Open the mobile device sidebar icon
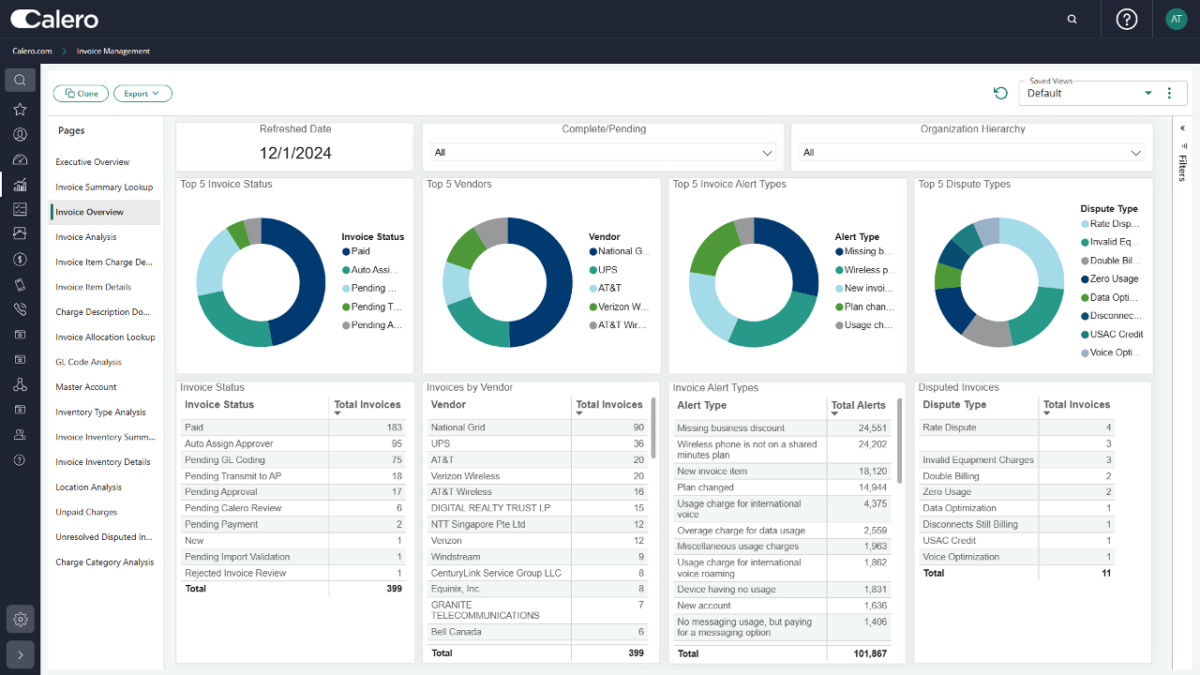 20,284
